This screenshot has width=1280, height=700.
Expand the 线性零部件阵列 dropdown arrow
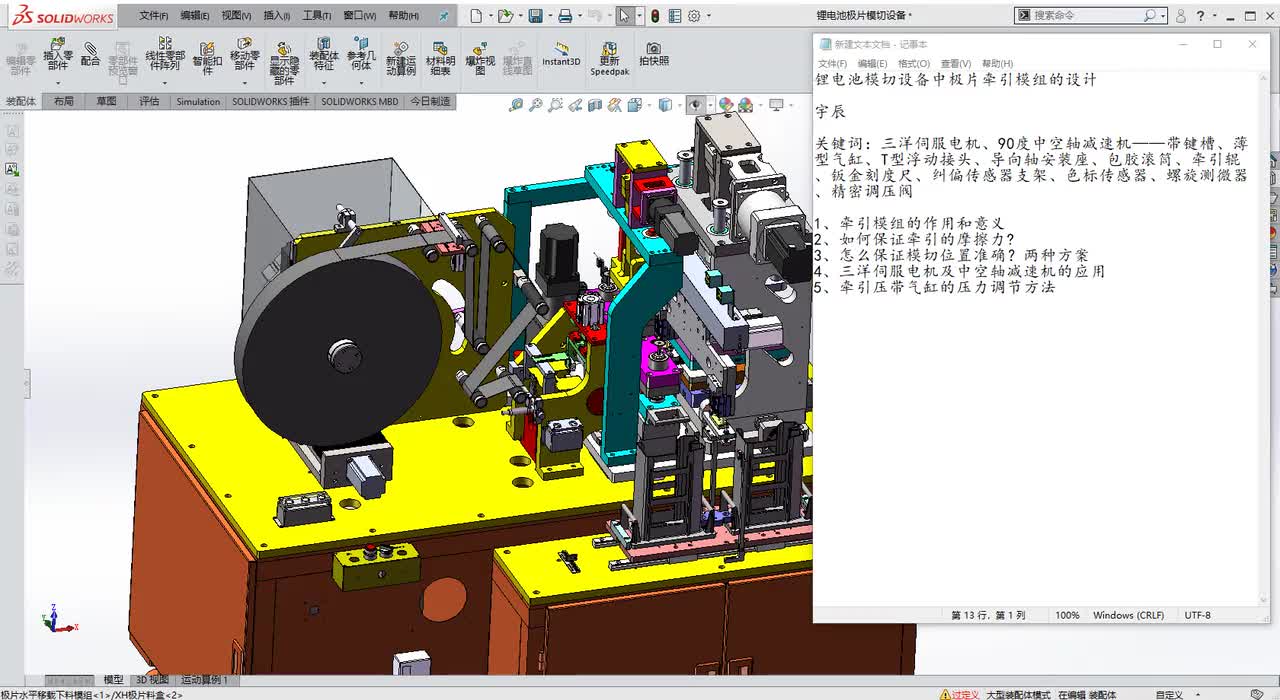point(165,83)
